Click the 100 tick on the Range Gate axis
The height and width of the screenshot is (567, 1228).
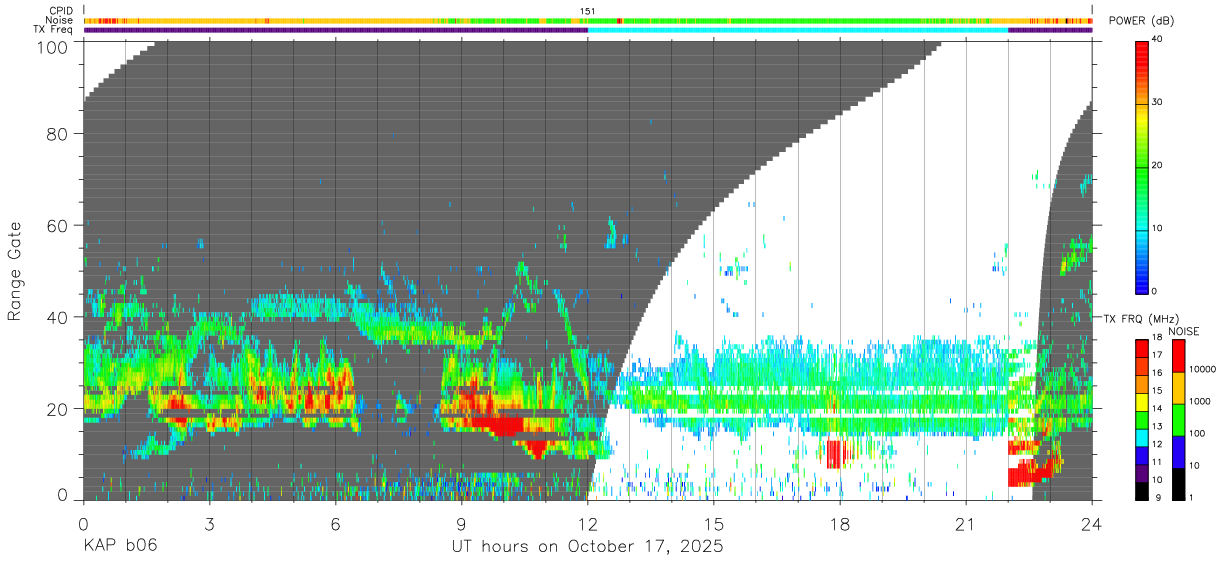(52, 46)
